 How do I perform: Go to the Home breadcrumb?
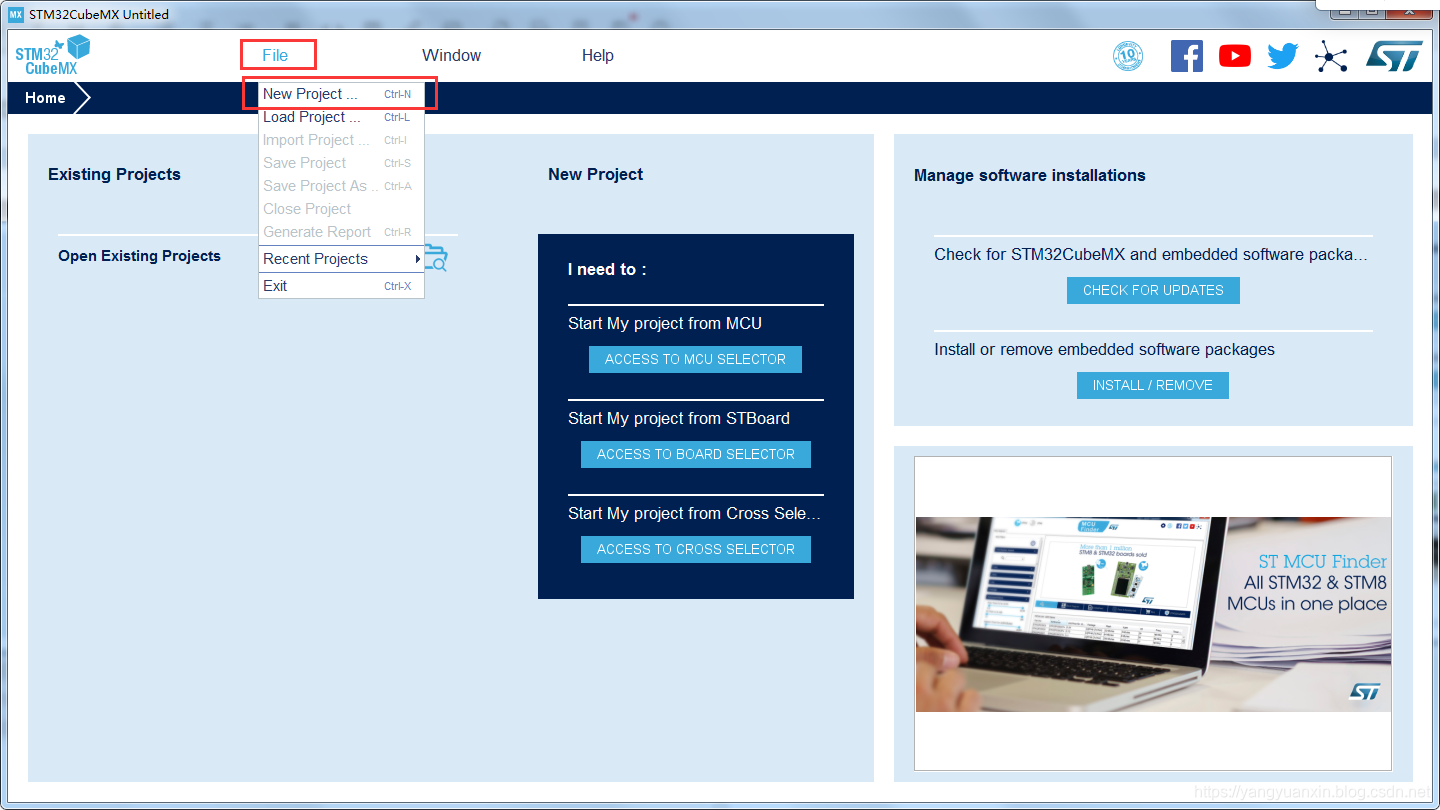tap(46, 98)
